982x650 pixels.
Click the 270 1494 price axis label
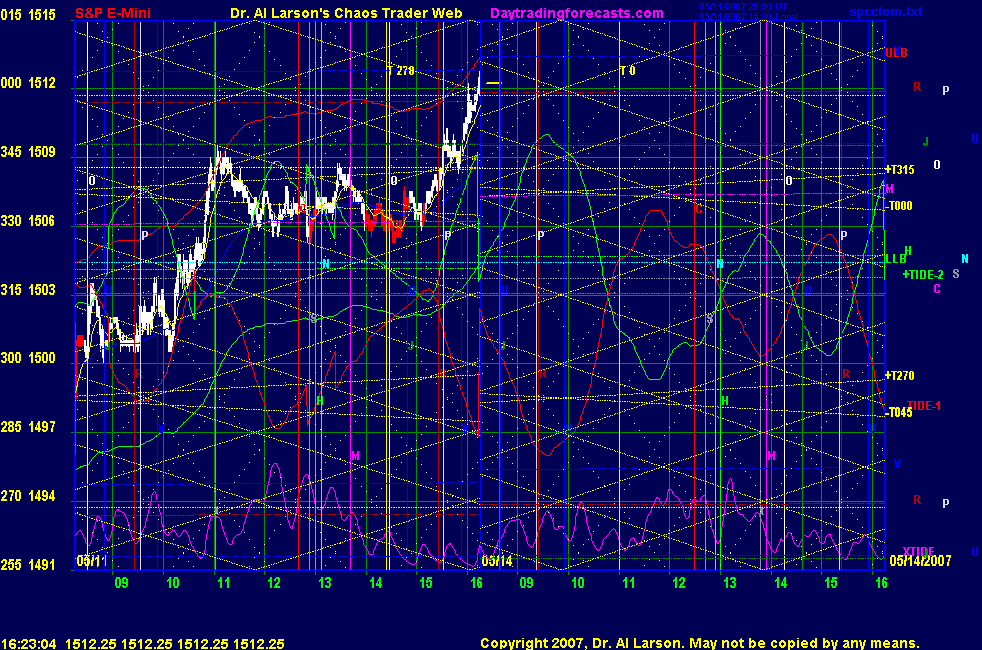(x=28, y=496)
